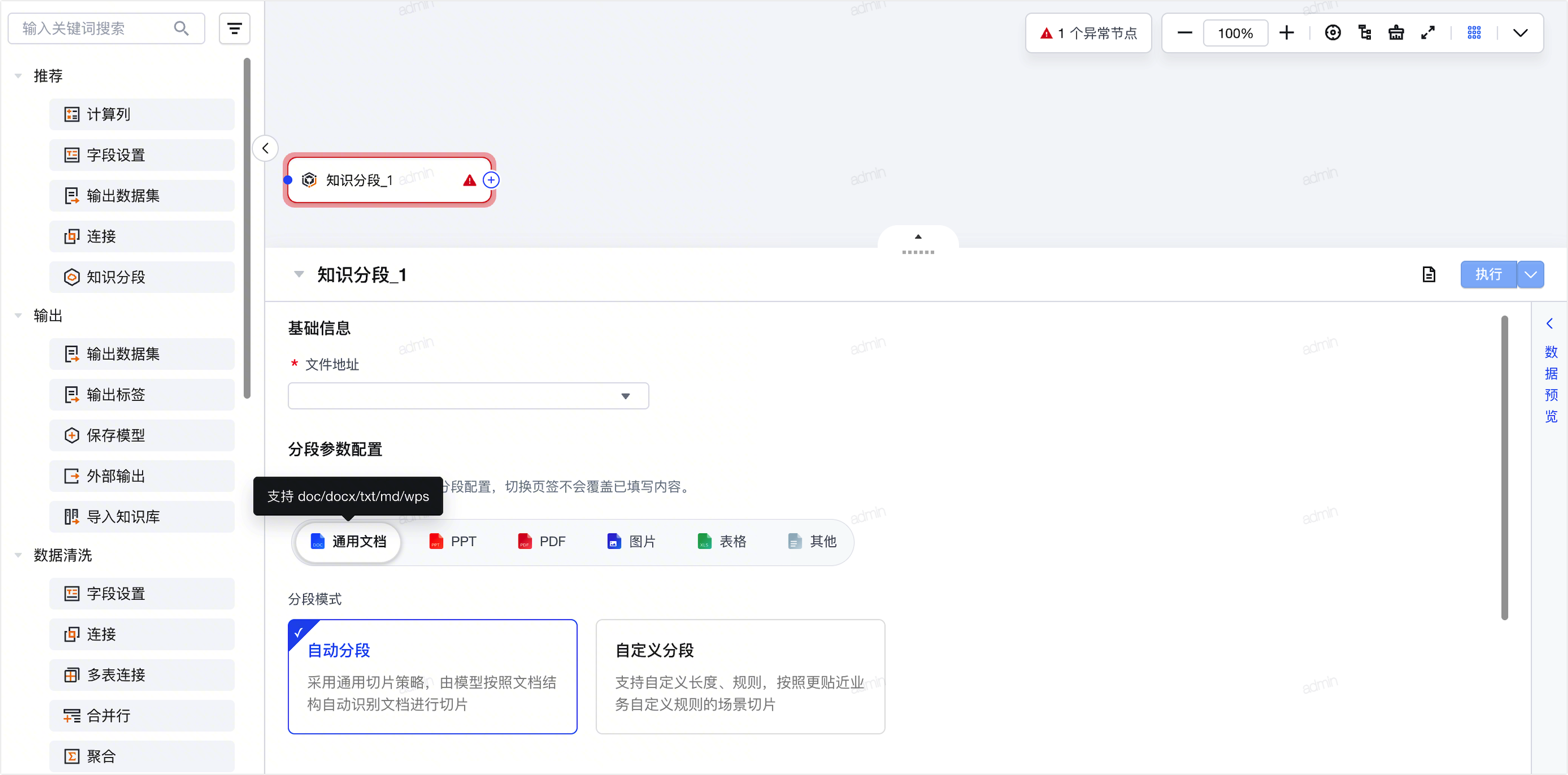Select the 自定义分段 segmentation mode card

point(741,677)
